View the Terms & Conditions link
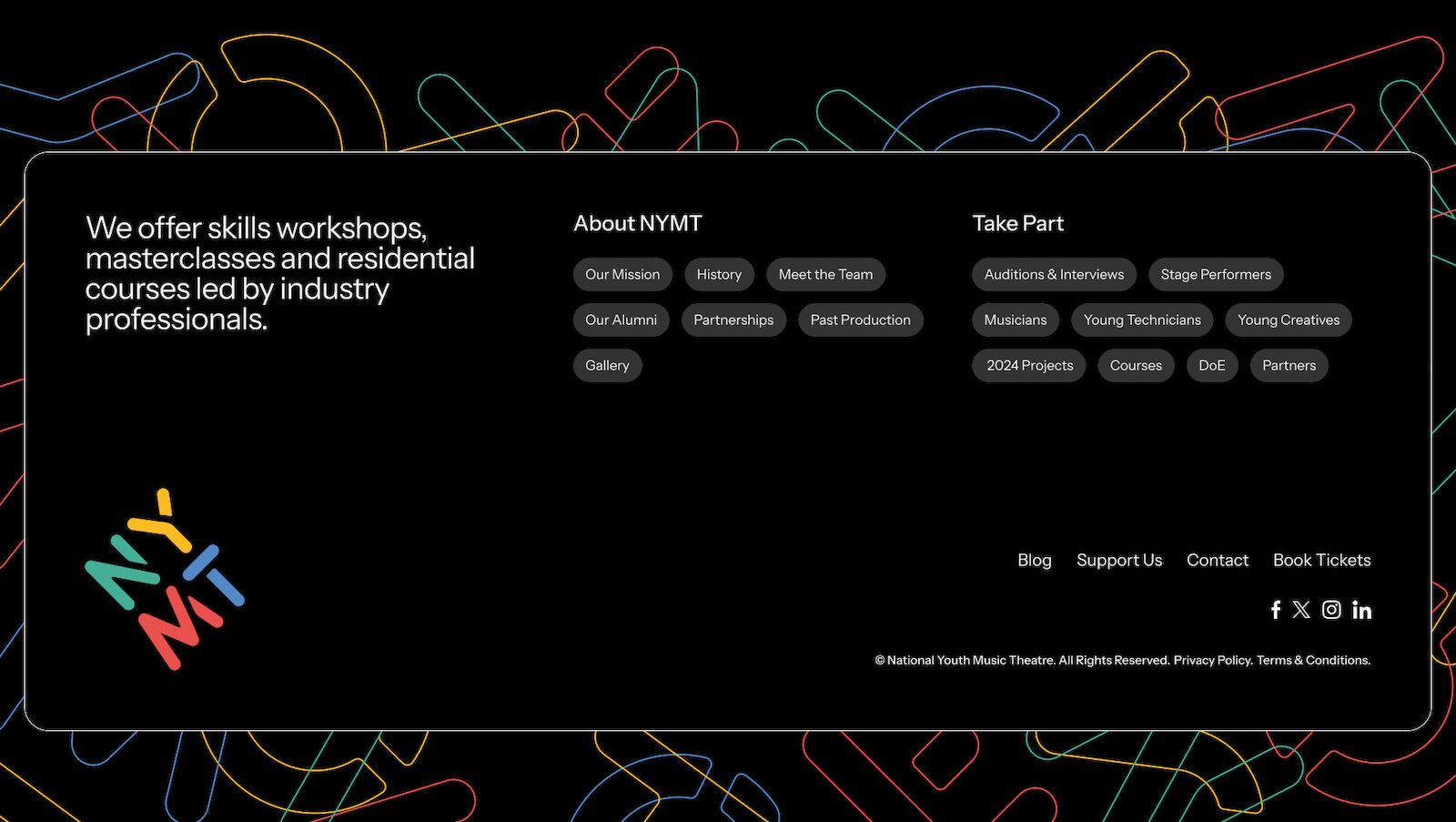Screen dimensions: 1456x822 click(1313, 661)
